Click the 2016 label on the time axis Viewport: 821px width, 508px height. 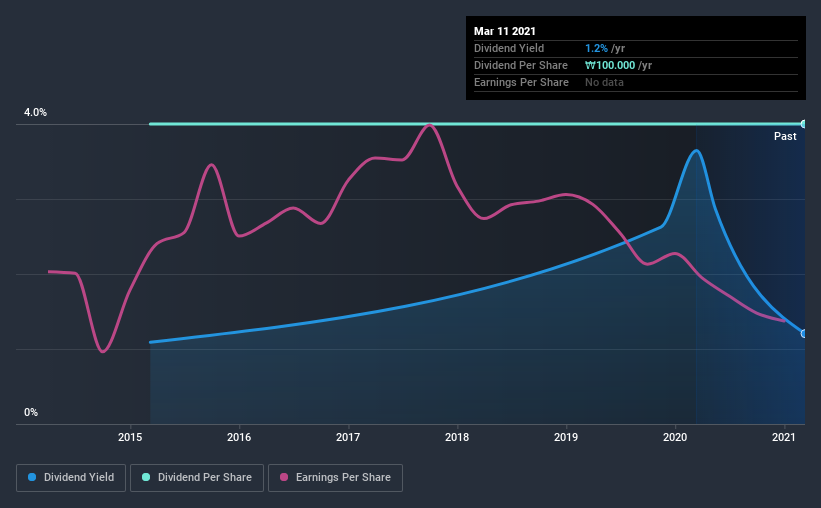[x=239, y=437]
